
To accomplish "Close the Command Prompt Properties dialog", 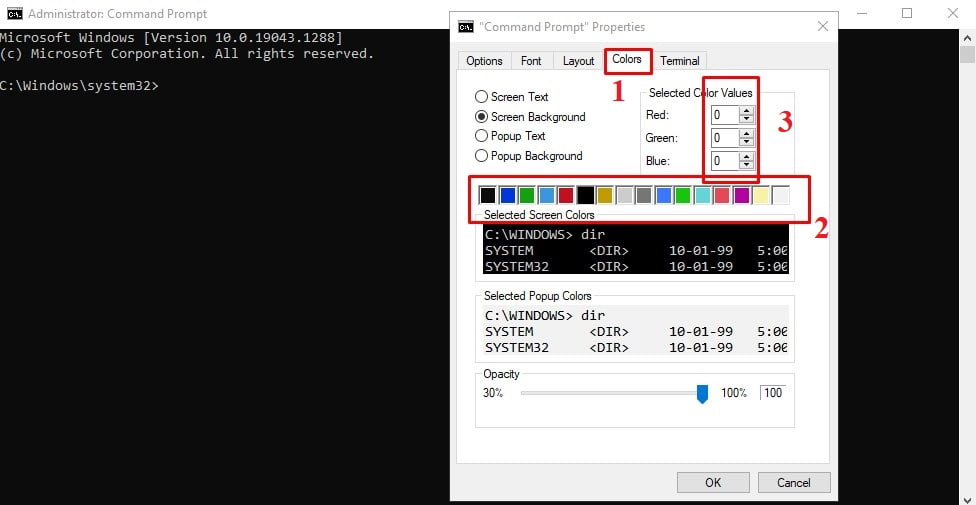I will coord(822,27).
